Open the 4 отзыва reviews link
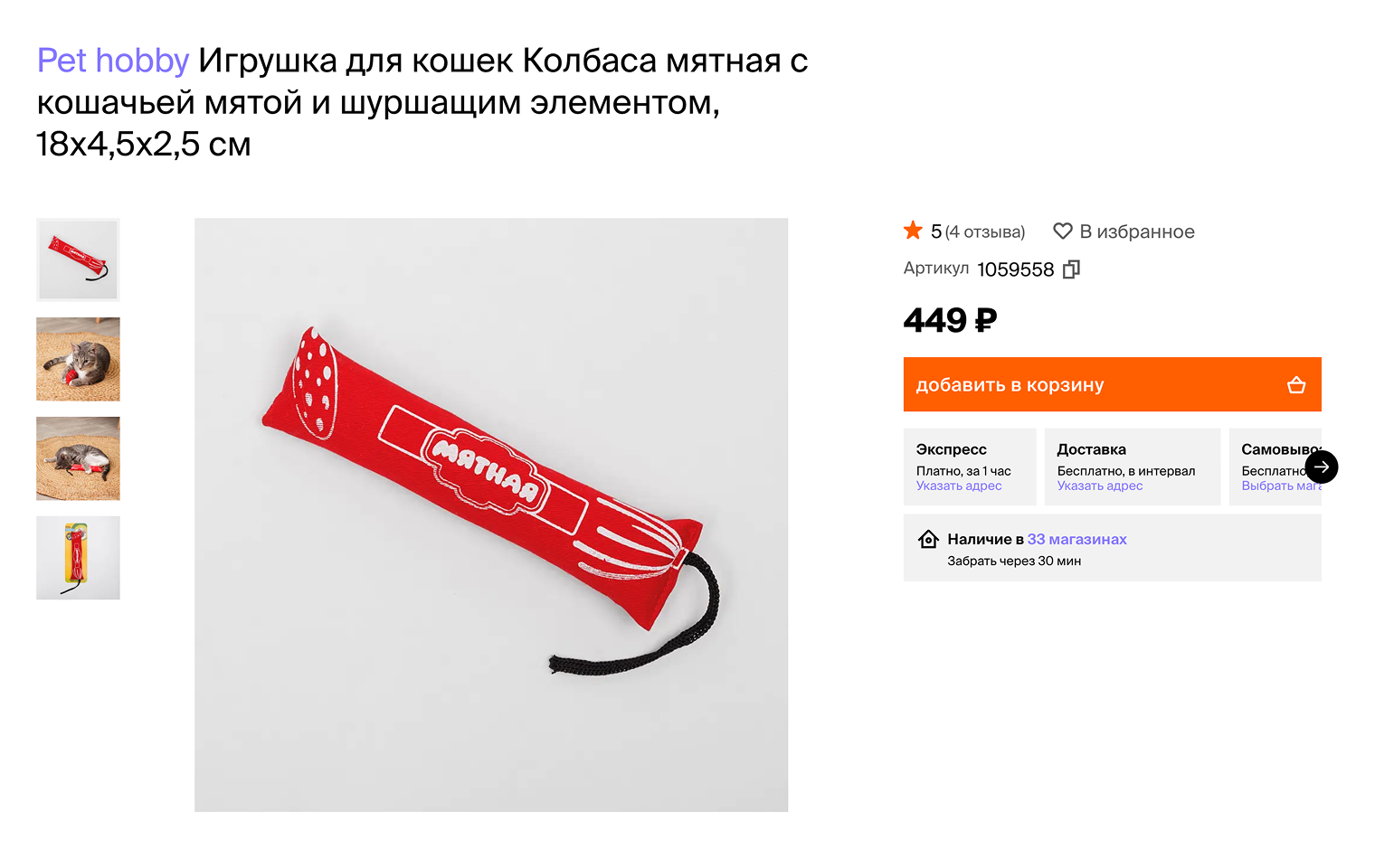The width and height of the screenshot is (1375, 868). pos(985,232)
